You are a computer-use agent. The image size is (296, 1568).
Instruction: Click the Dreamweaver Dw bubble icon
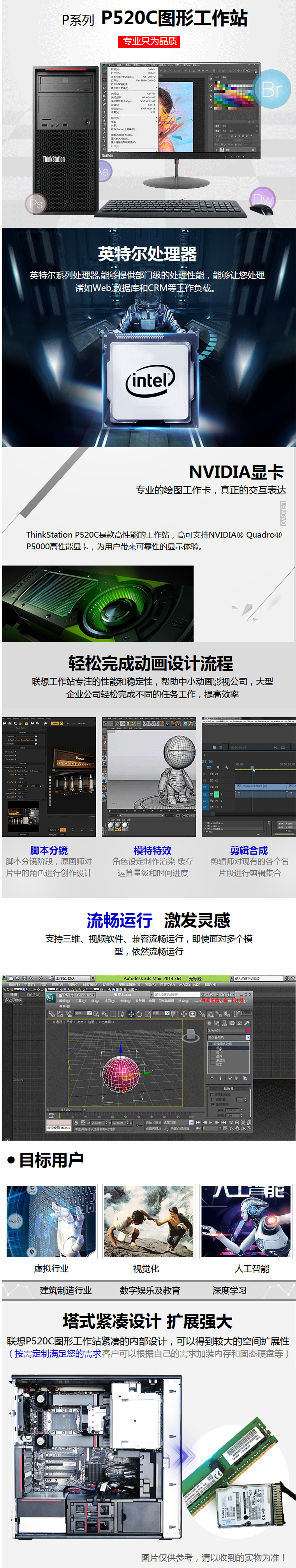(x=263, y=199)
